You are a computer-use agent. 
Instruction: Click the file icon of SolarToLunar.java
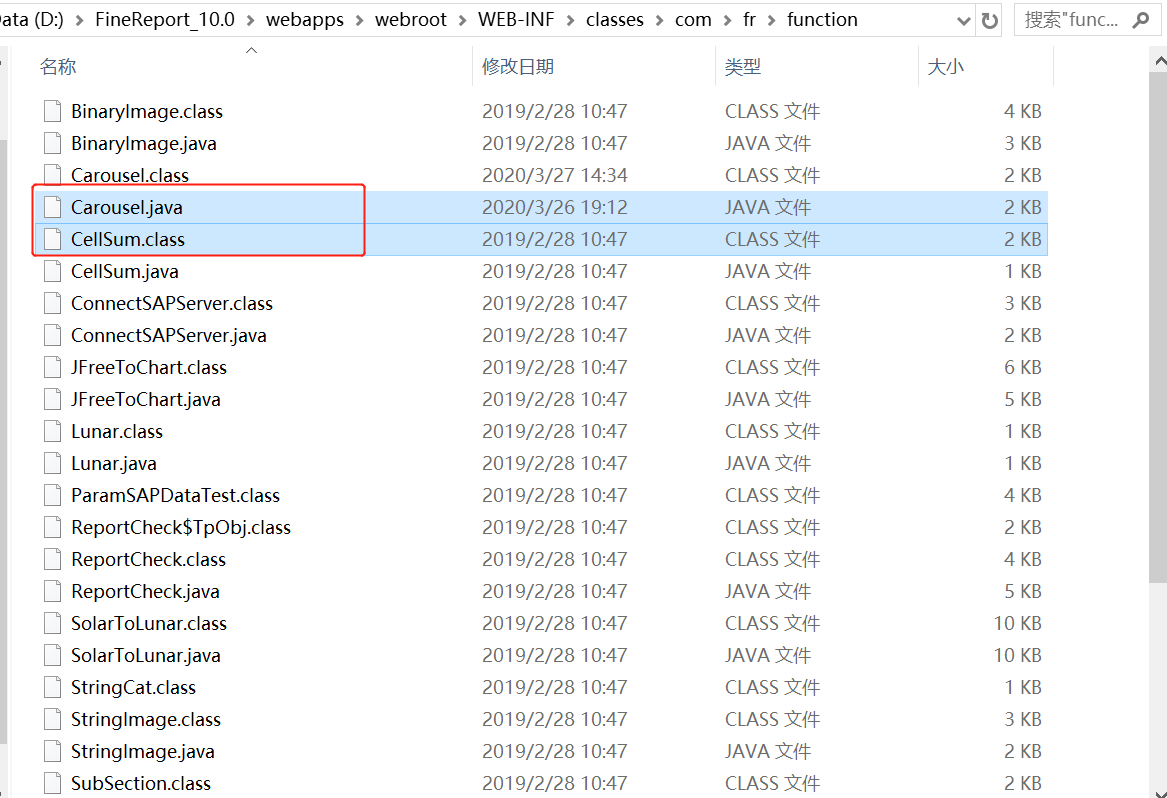[x=52, y=655]
